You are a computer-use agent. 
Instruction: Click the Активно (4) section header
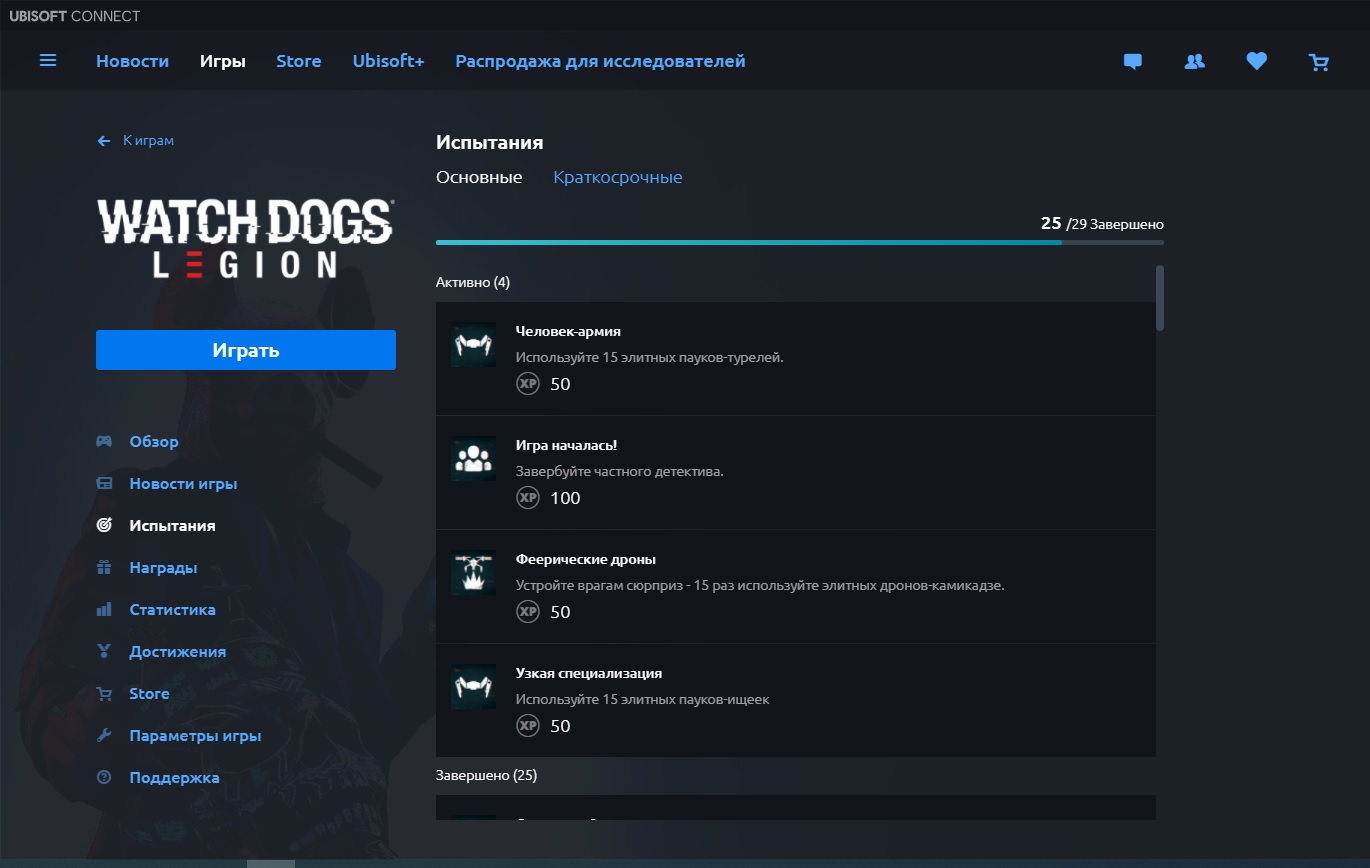pyautogui.click(x=473, y=283)
